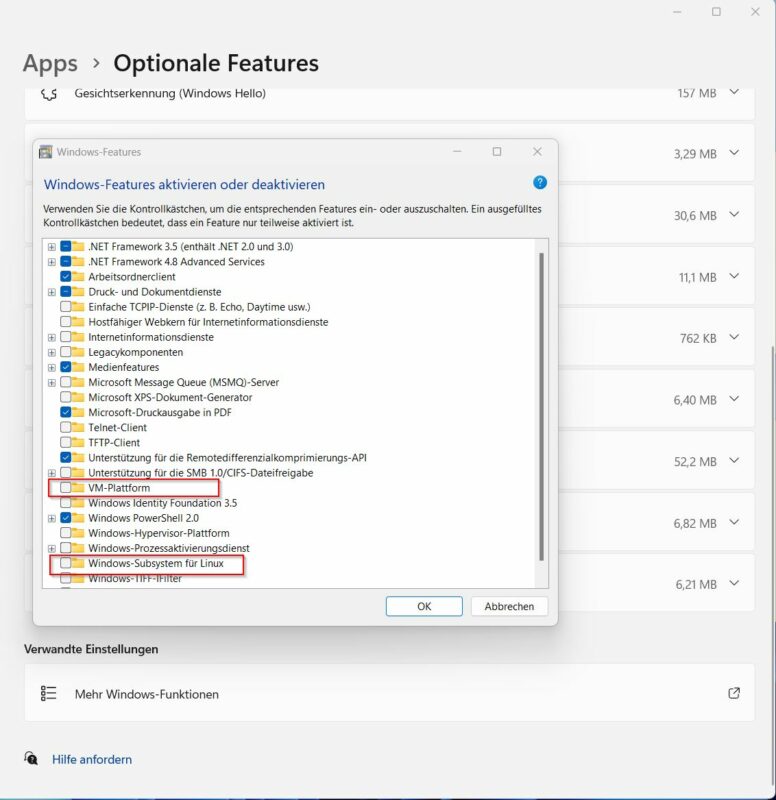Click the Windows-Features title bar icon
This screenshot has height=800, width=776.
pyautogui.click(x=44, y=151)
